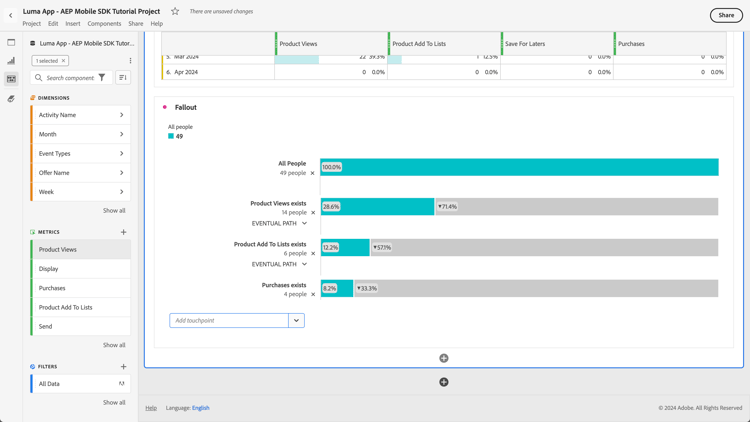Click the Save For Laters column header
The width and height of the screenshot is (750, 422).
(x=557, y=44)
